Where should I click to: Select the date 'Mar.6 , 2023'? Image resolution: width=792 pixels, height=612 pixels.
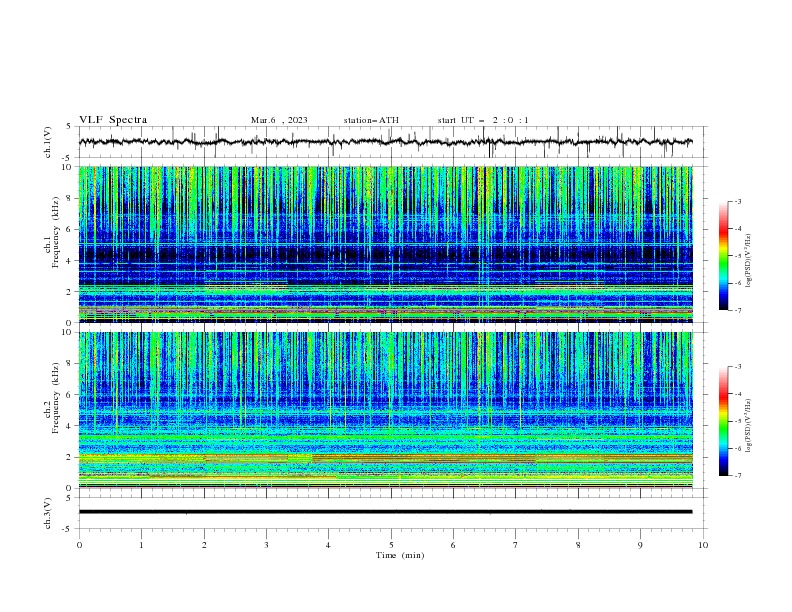tap(279, 120)
